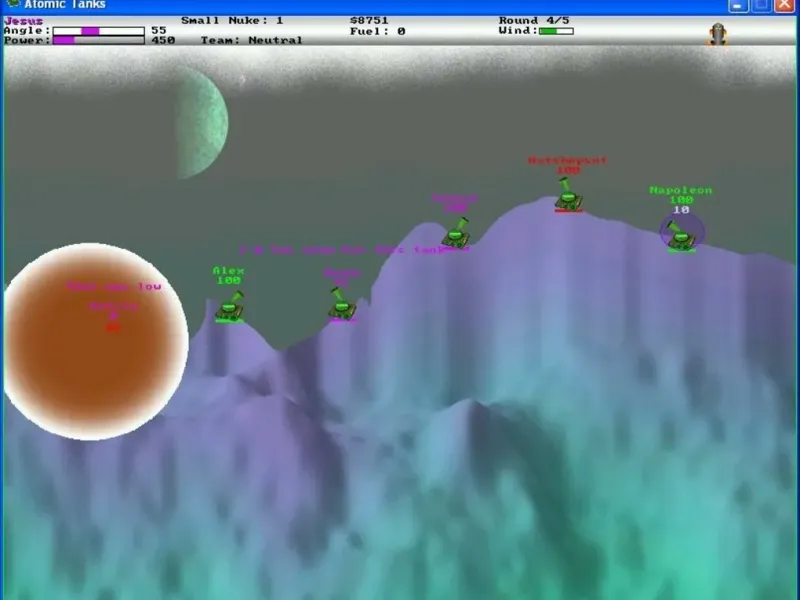The height and width of the screenshot is (600, 800).
Task: Click the "Team: Neutral" label
Action: pyautogui.click(x=252, y=40)
